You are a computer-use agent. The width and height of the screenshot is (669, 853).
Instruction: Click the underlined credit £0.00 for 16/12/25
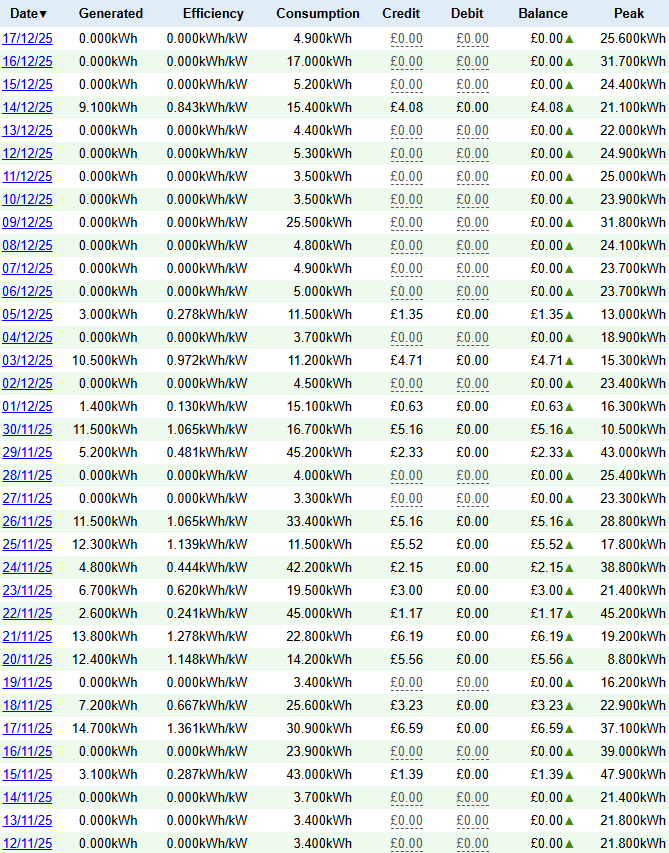(x=406, y=62)
